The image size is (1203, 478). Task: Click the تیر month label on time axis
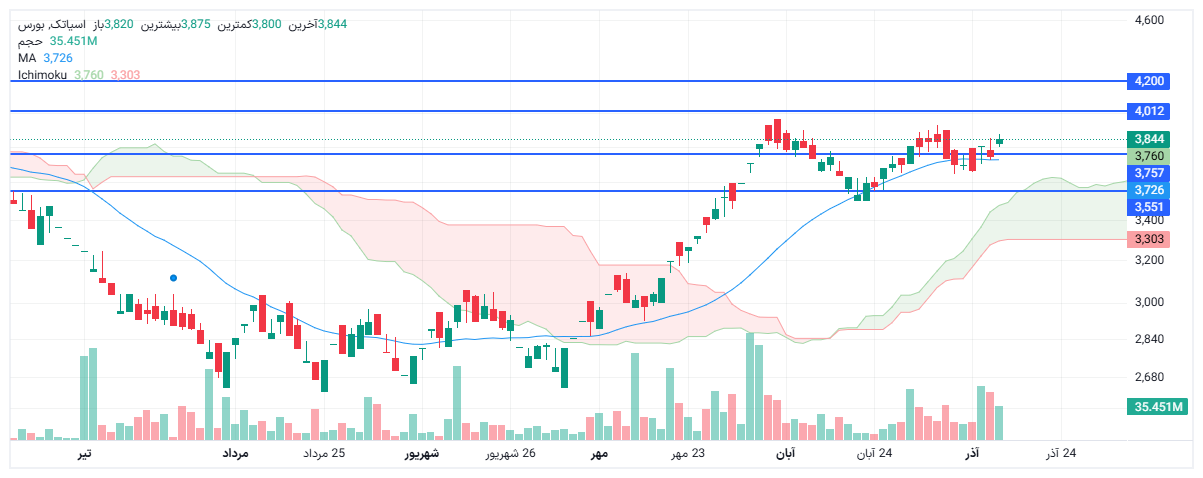[85, 454]
